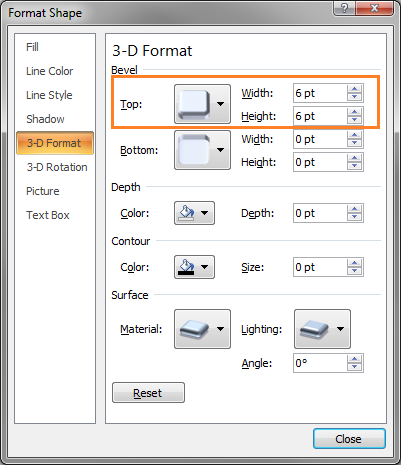Select the Line Style category

(49, 95)
